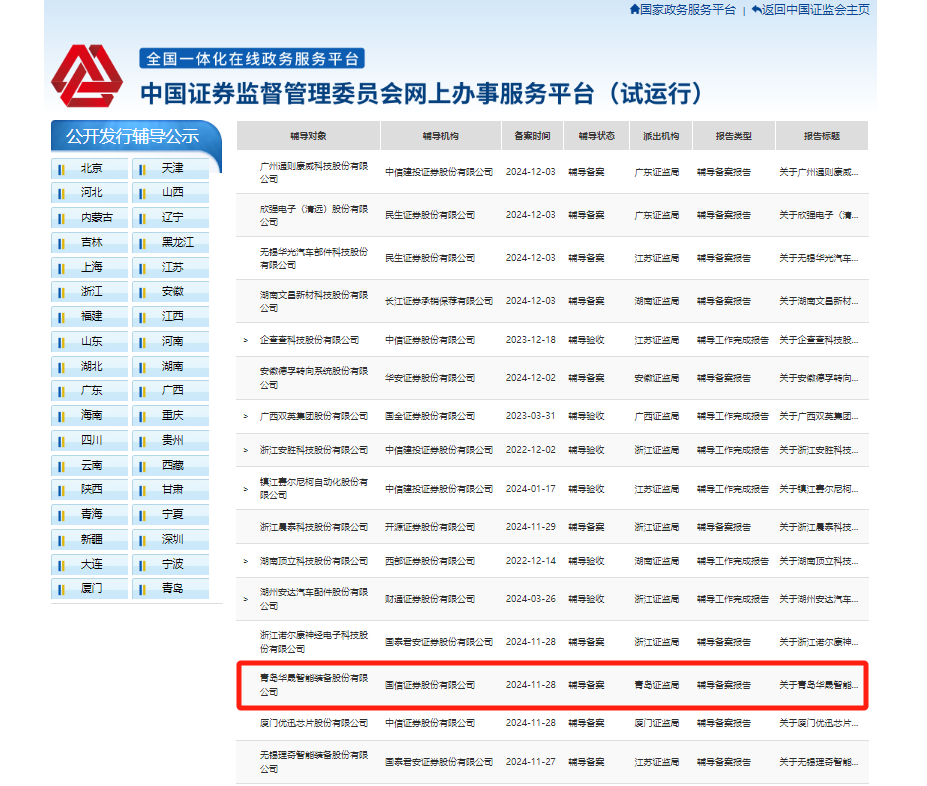Select the 西藏 entry
927x786 pixels.
pyautogui.click(x=171, y=465)
